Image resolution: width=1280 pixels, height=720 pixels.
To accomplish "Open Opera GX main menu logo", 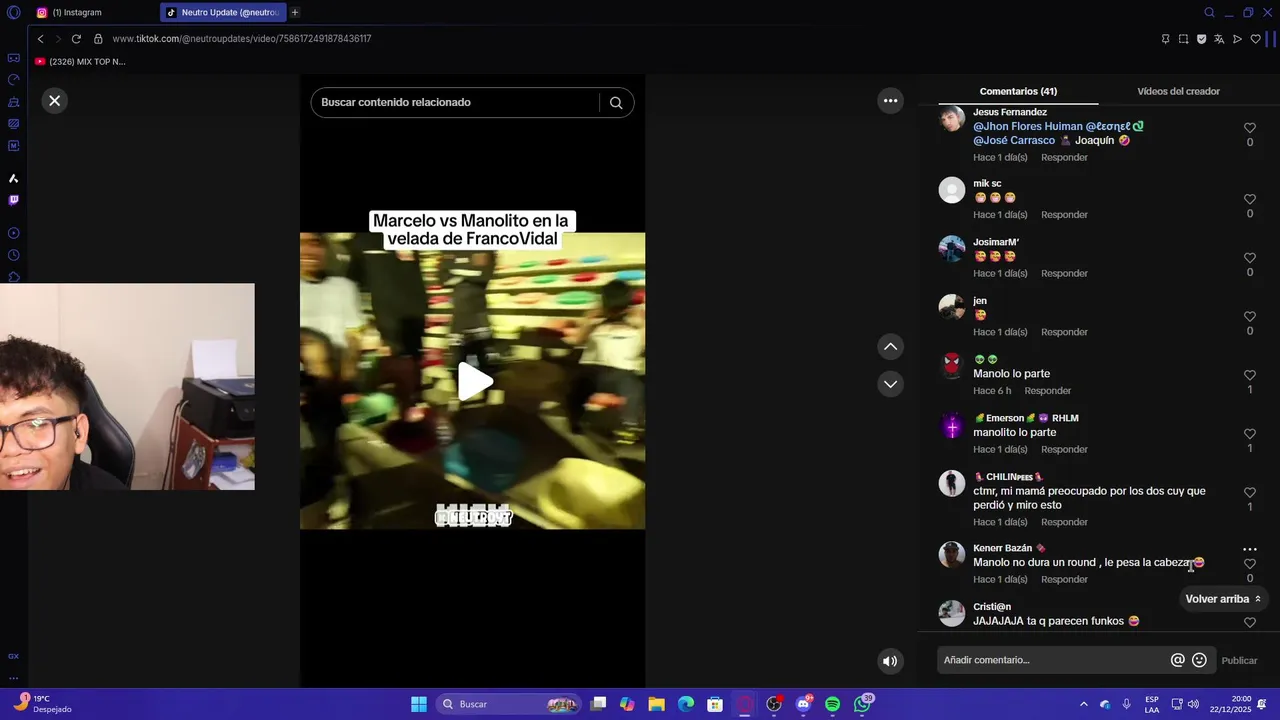I will click(13, 13).
